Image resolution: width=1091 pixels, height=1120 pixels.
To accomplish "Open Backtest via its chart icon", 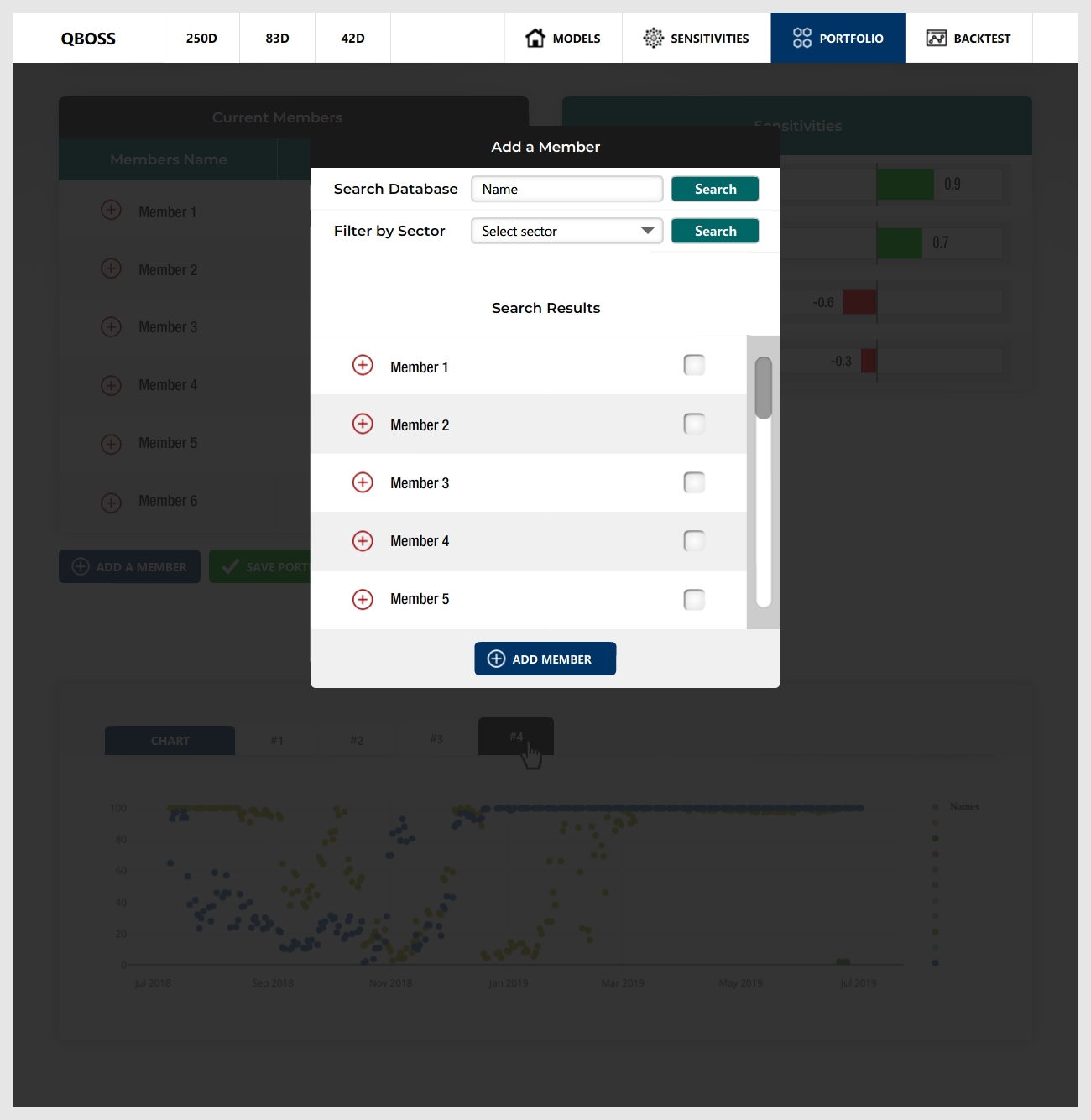I will click(937, 38).
